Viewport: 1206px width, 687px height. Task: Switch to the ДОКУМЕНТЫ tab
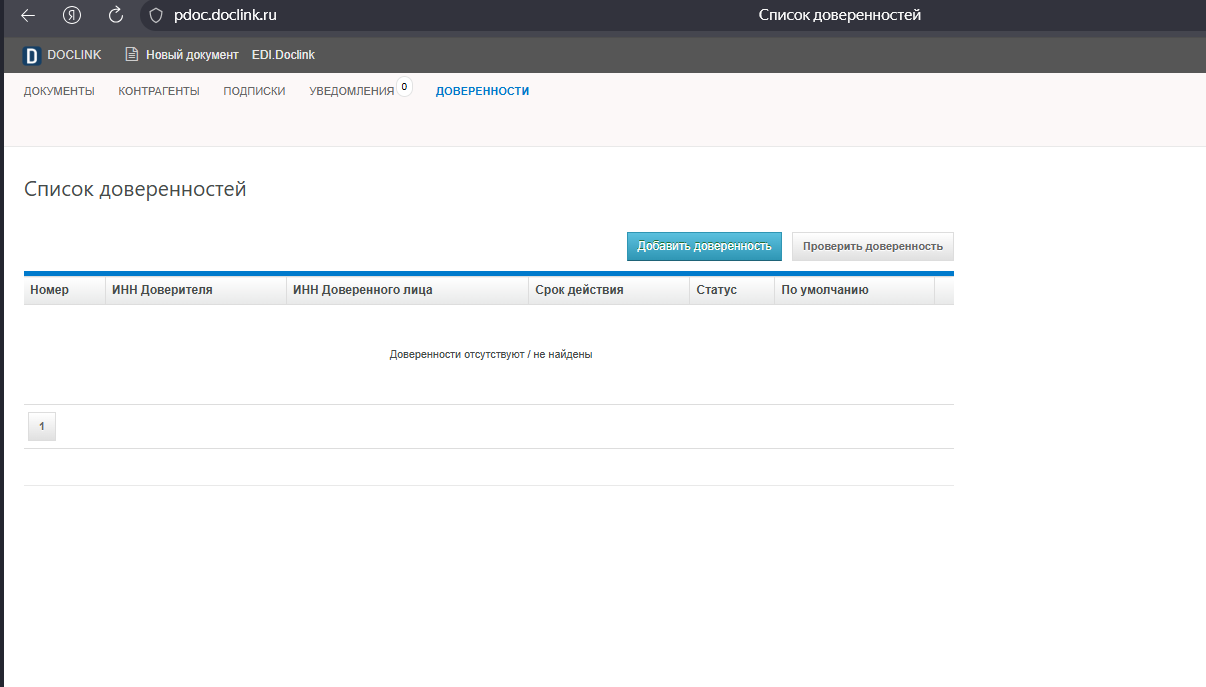59,91
